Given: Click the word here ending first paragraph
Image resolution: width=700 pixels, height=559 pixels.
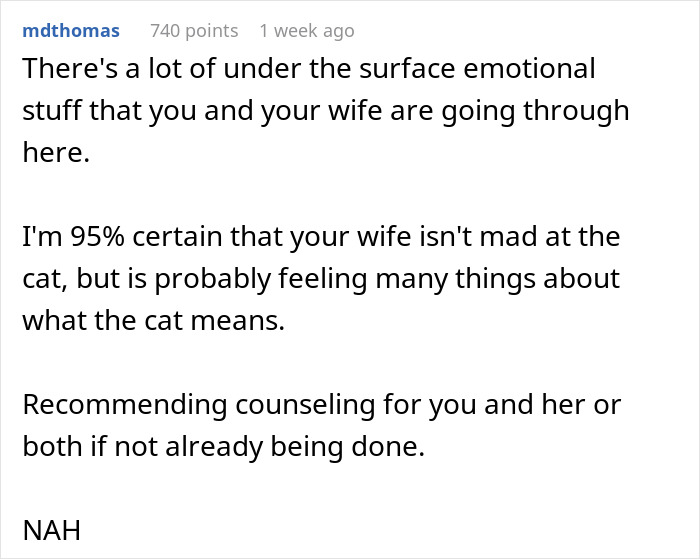Looking at the screenshot, I should click(x=55, y=150).
